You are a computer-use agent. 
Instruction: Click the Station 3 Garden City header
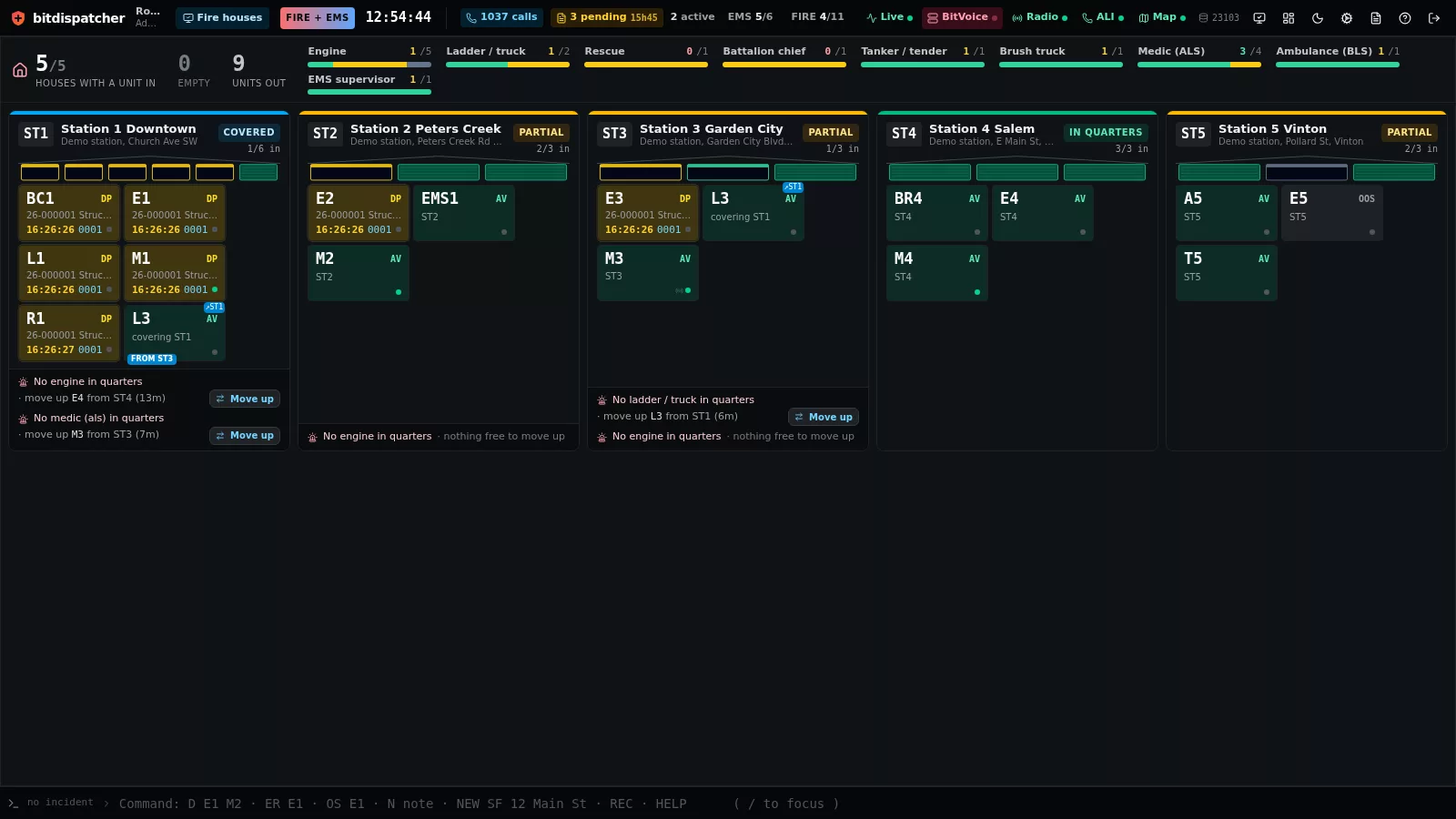tap(728, 135)
